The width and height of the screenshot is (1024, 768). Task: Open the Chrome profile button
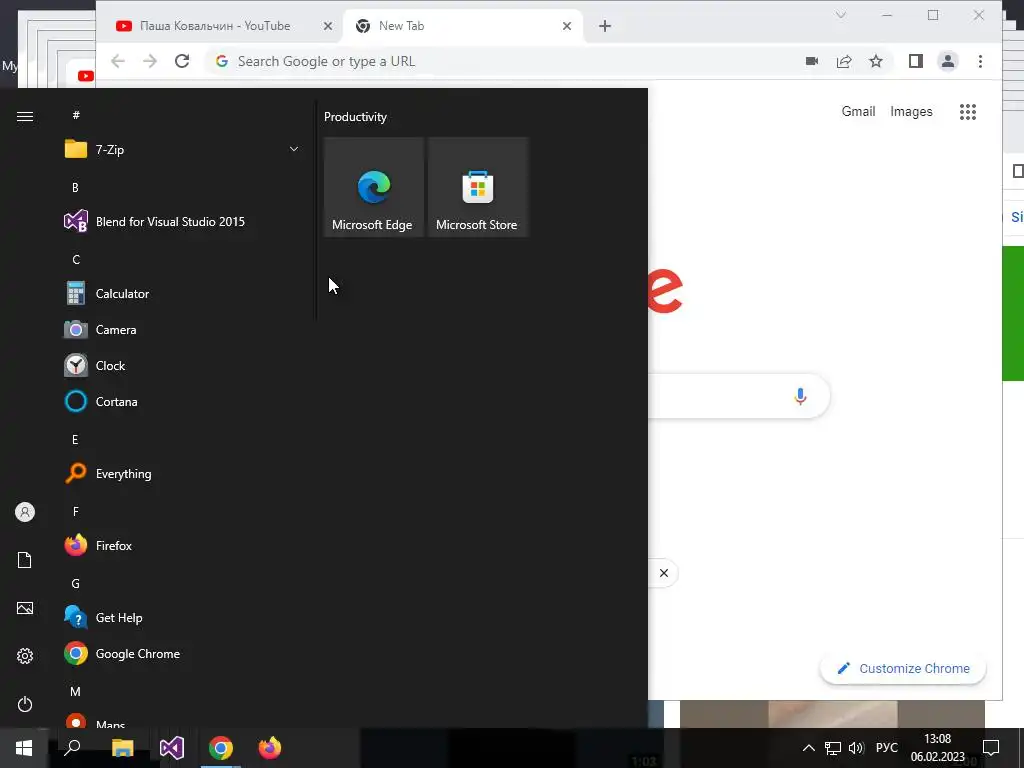coord(948,61)
